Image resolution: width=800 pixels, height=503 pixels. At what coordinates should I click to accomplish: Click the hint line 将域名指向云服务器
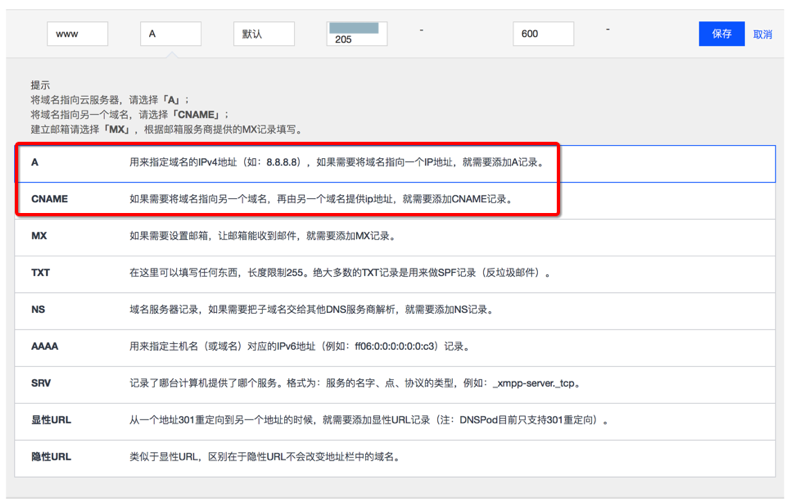(110, 99)
